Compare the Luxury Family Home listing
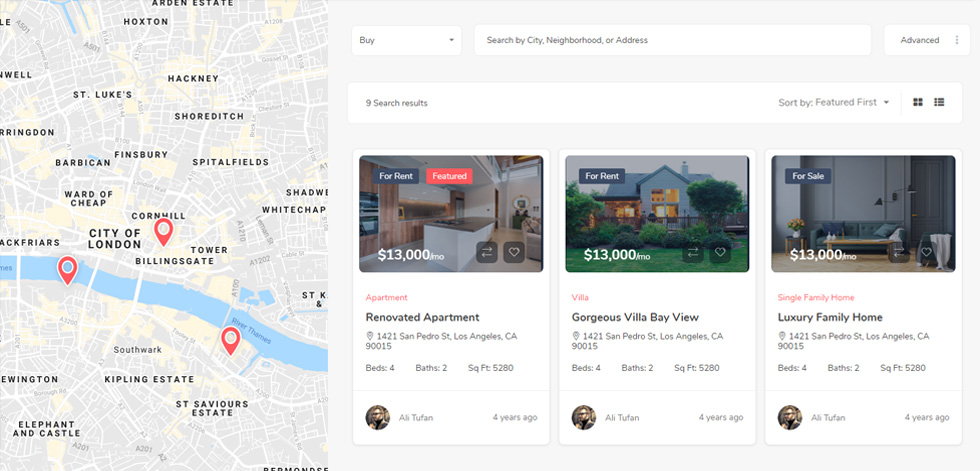 (899, 252)
